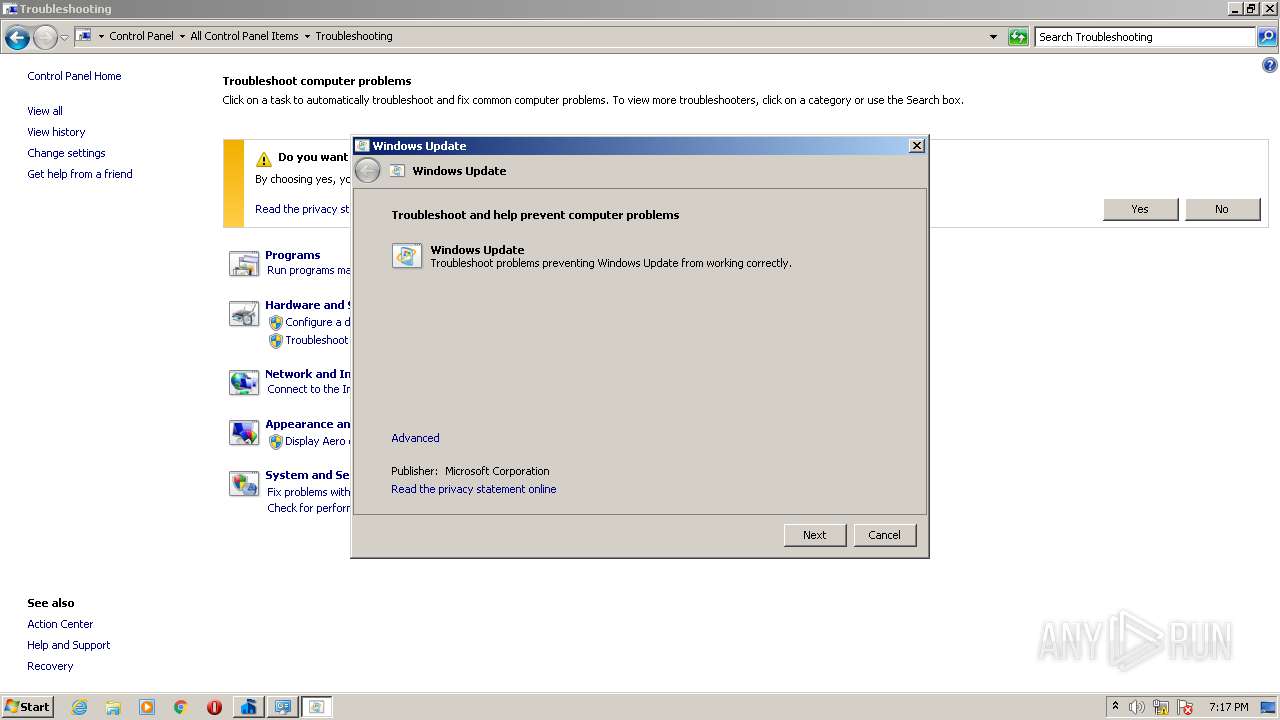Click the Yes button in the yellow banner

click(1140, 209)
